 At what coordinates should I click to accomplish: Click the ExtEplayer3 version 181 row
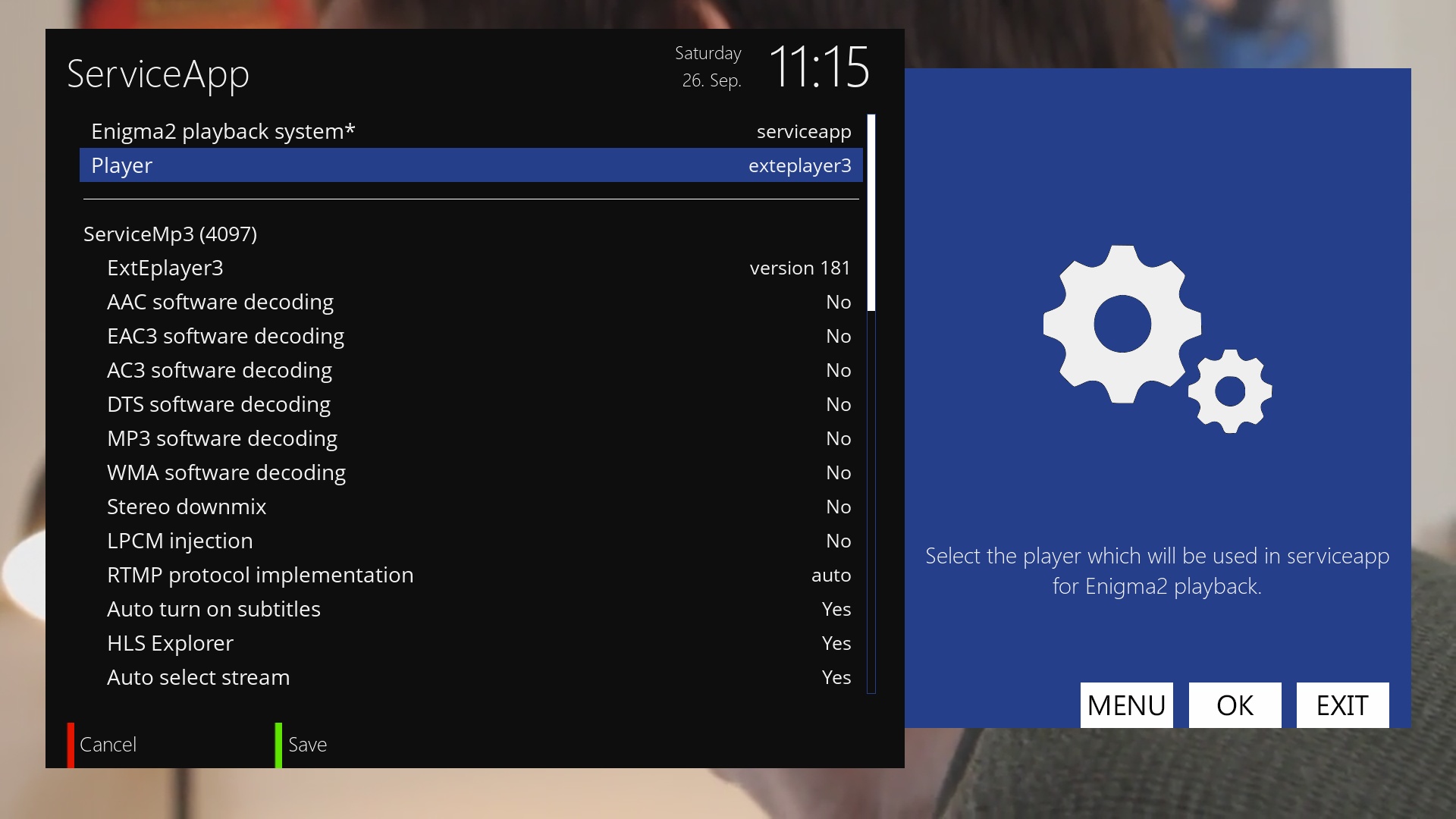click(x=471, y=268)
